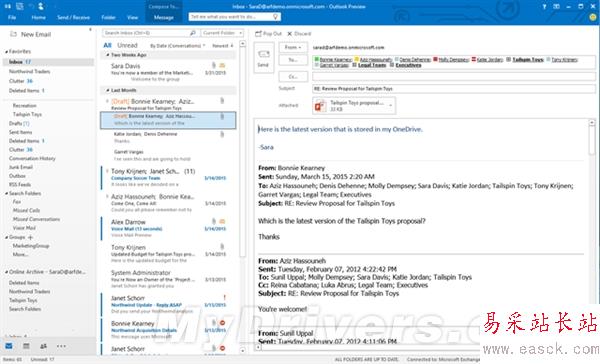This screenshot has height=364, width=600.
Task: Open more navigation options ellipsis
Action: coord(61,346)
